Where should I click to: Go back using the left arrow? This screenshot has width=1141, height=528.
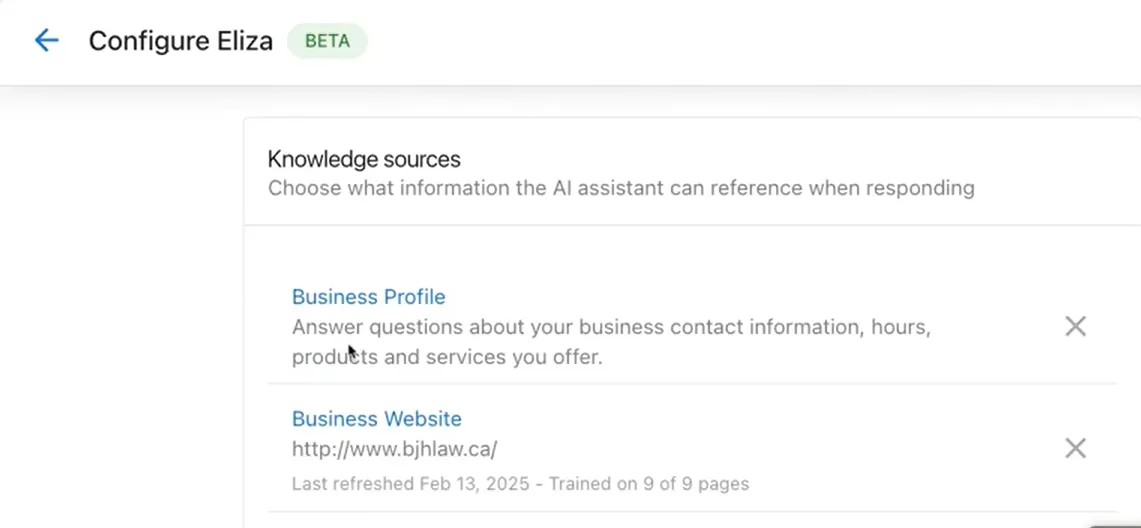46,40
